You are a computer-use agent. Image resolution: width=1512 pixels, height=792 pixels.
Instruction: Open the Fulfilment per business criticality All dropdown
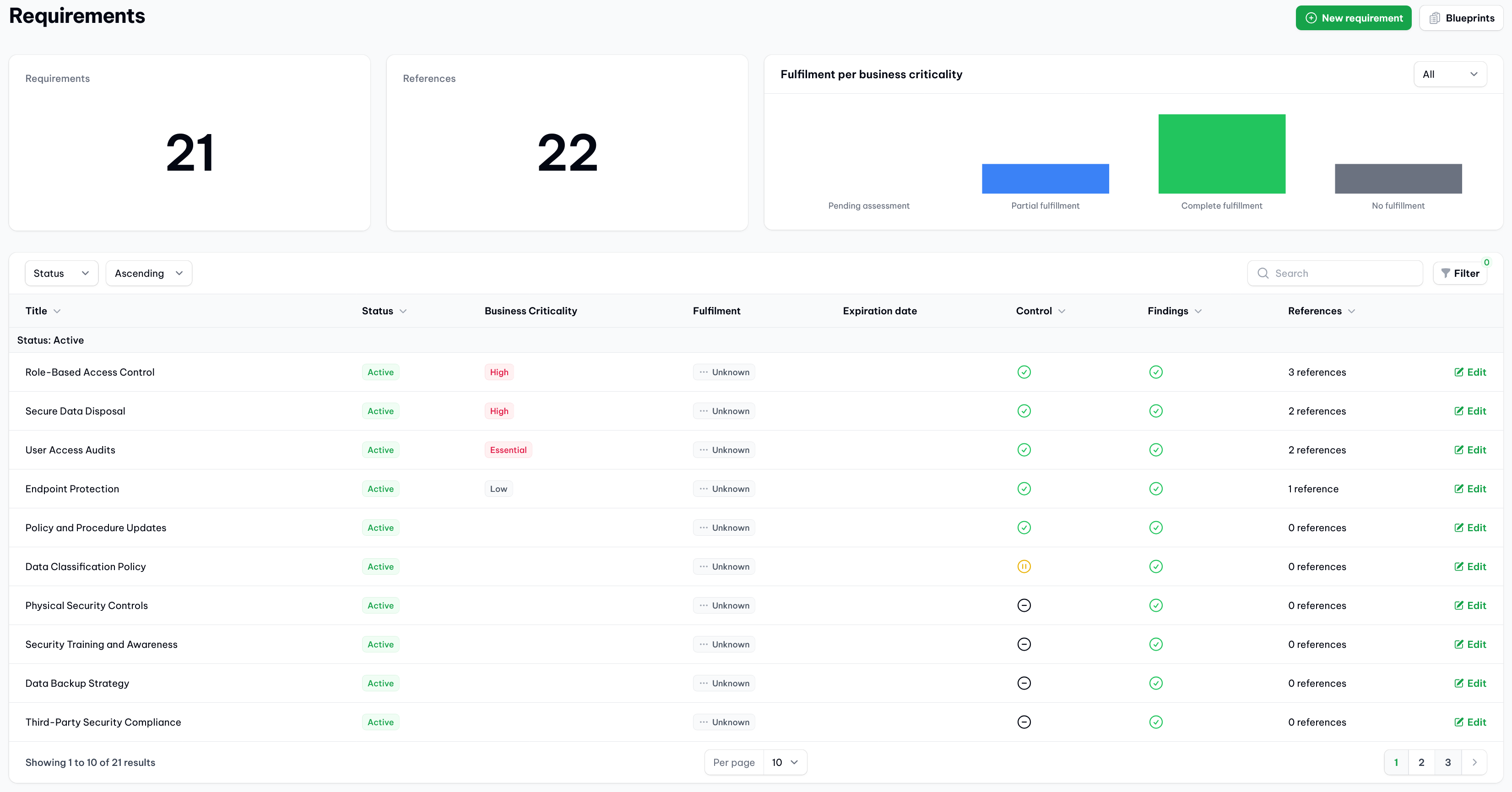1449,73
